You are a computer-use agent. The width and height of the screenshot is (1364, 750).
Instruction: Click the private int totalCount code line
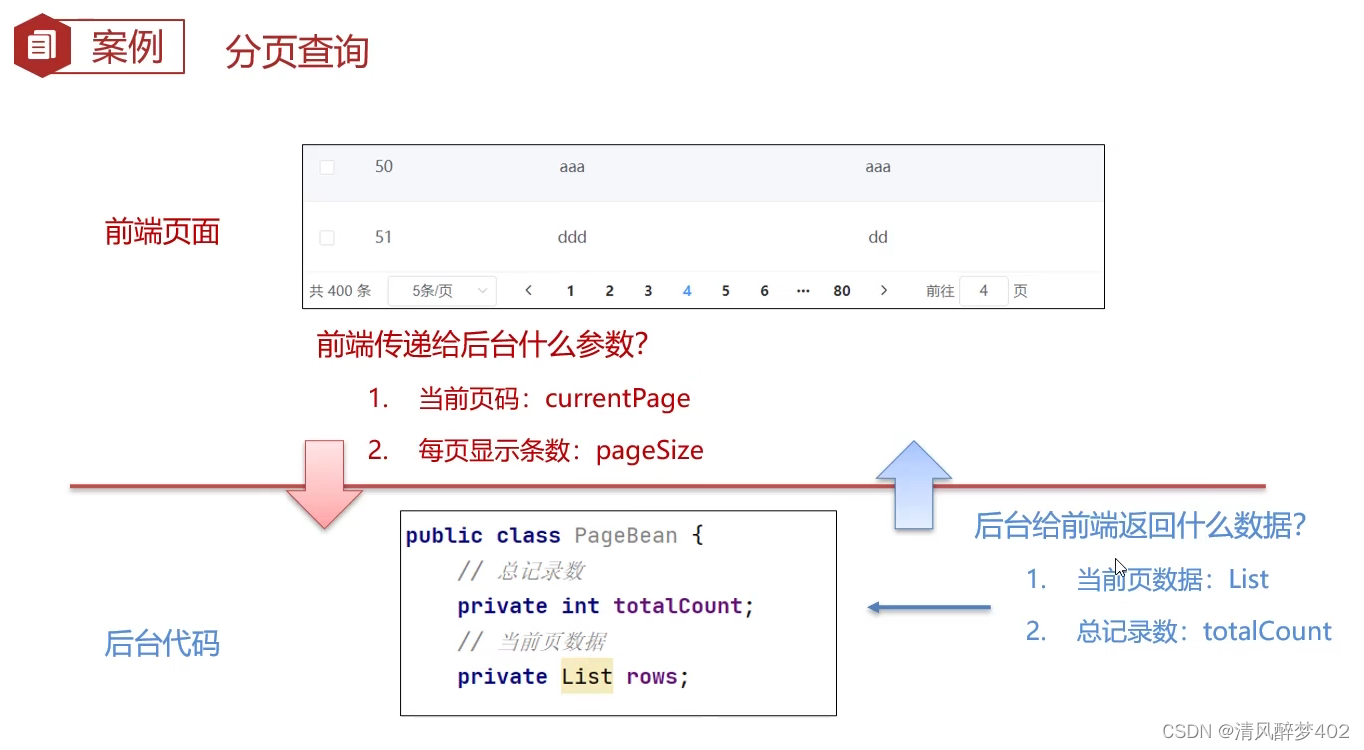pos(606,606)
